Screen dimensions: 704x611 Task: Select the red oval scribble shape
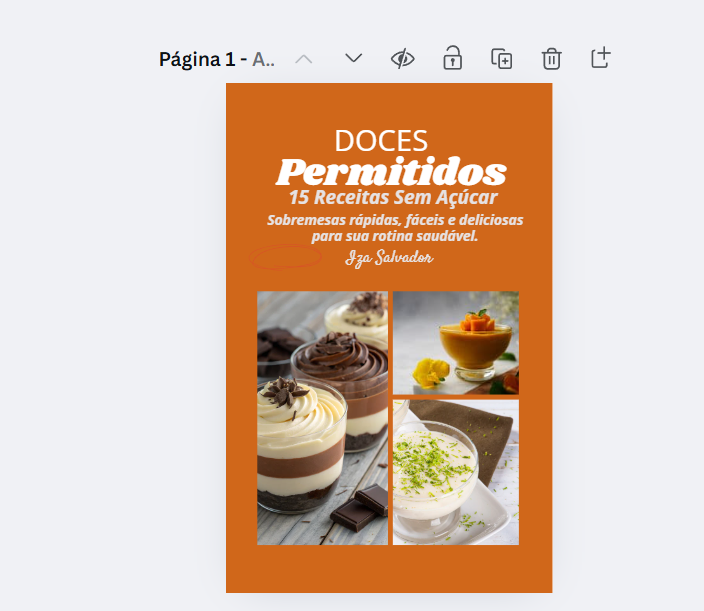tap(285, 258)
